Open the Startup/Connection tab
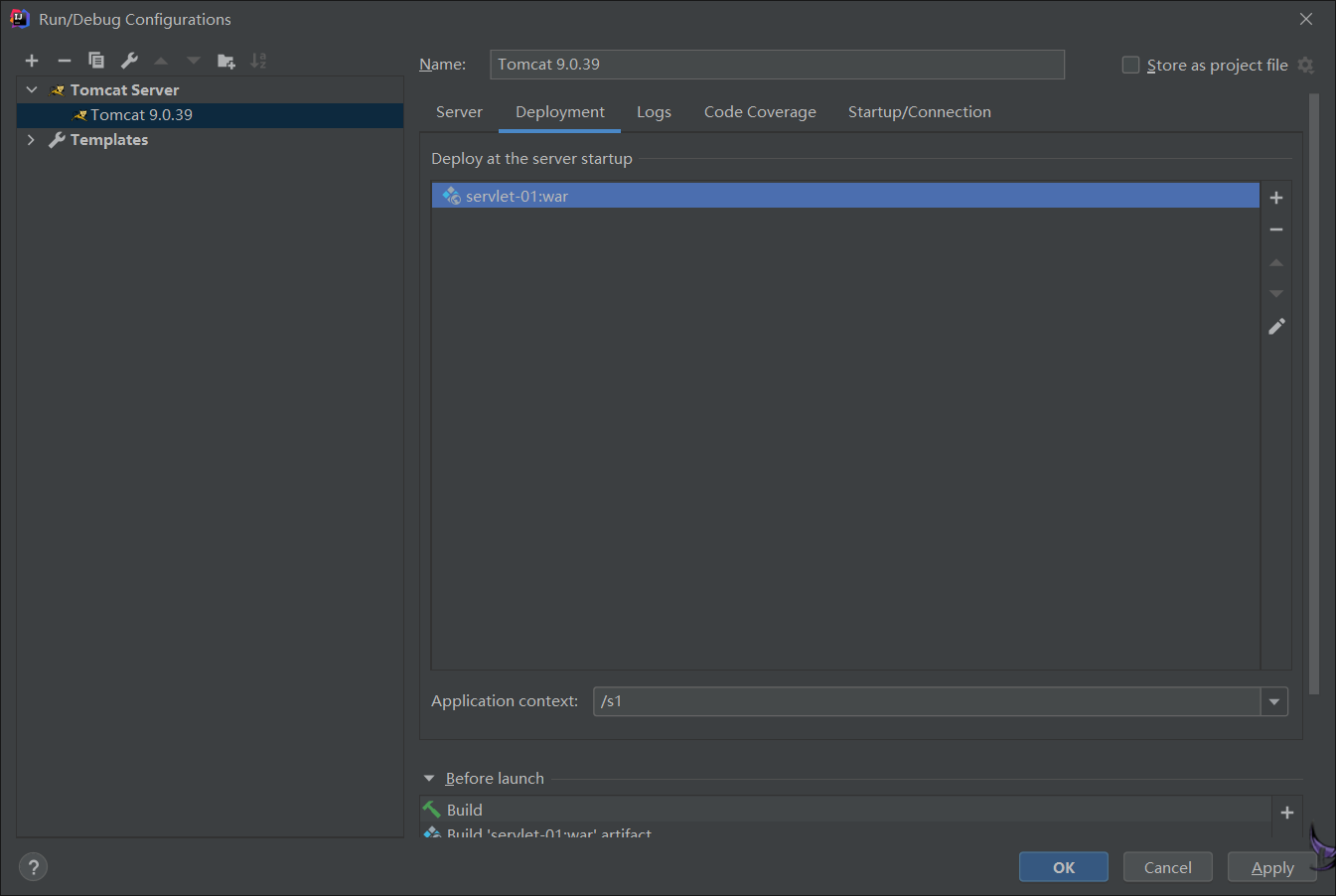The height and width of the screenshot is (896, 1336). (920, 112)
